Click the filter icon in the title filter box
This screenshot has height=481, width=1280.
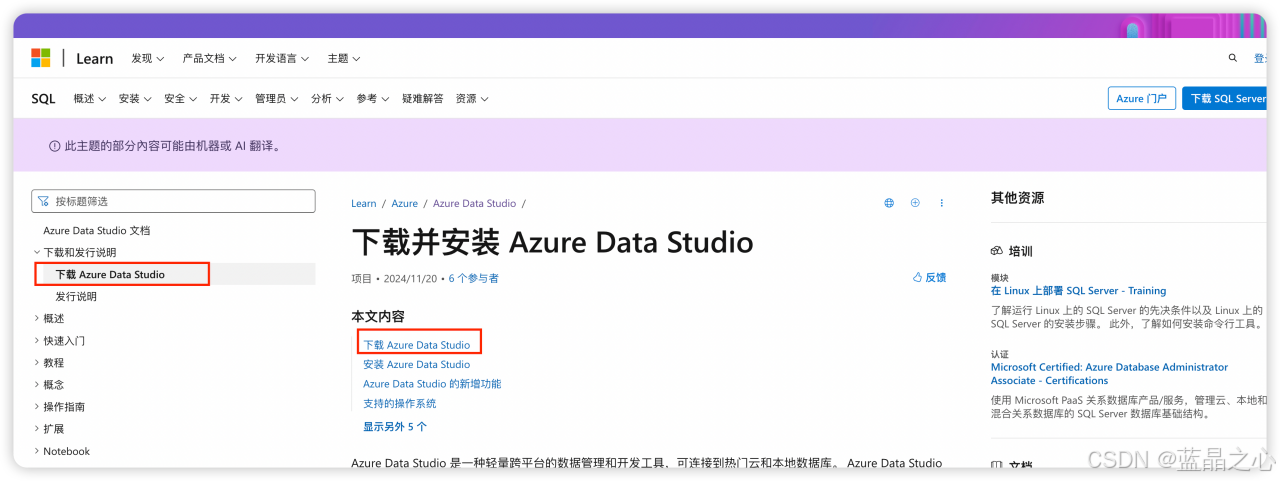click(43, 201)
